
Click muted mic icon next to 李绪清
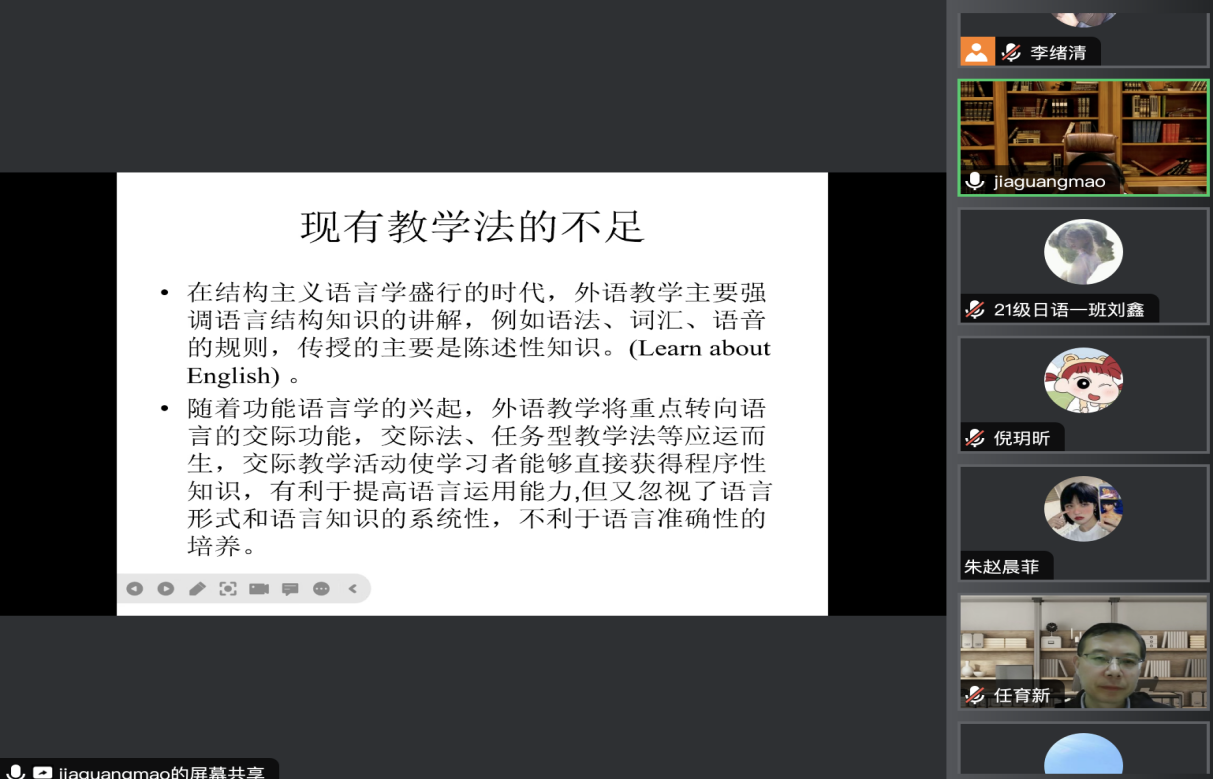point(1011,52)
